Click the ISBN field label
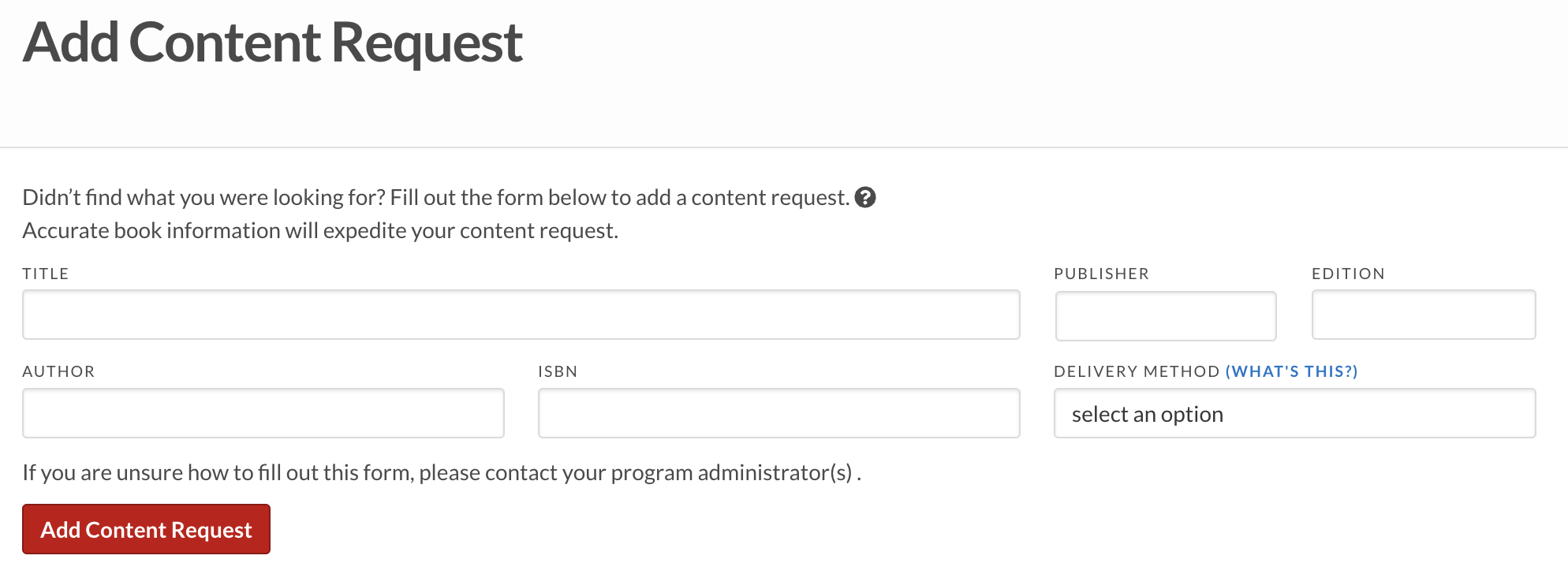 [x=558, y=371]
